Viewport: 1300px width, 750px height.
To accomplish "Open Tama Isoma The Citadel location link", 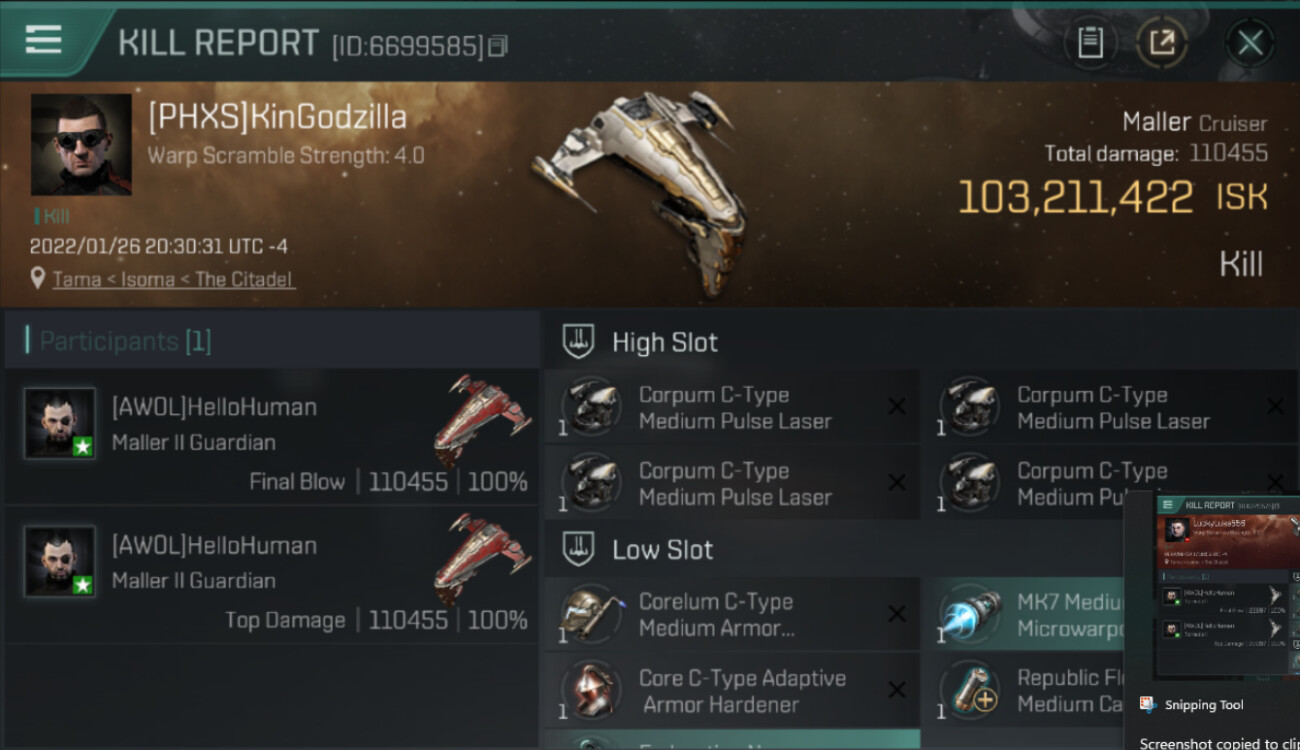I will [174, 279].
